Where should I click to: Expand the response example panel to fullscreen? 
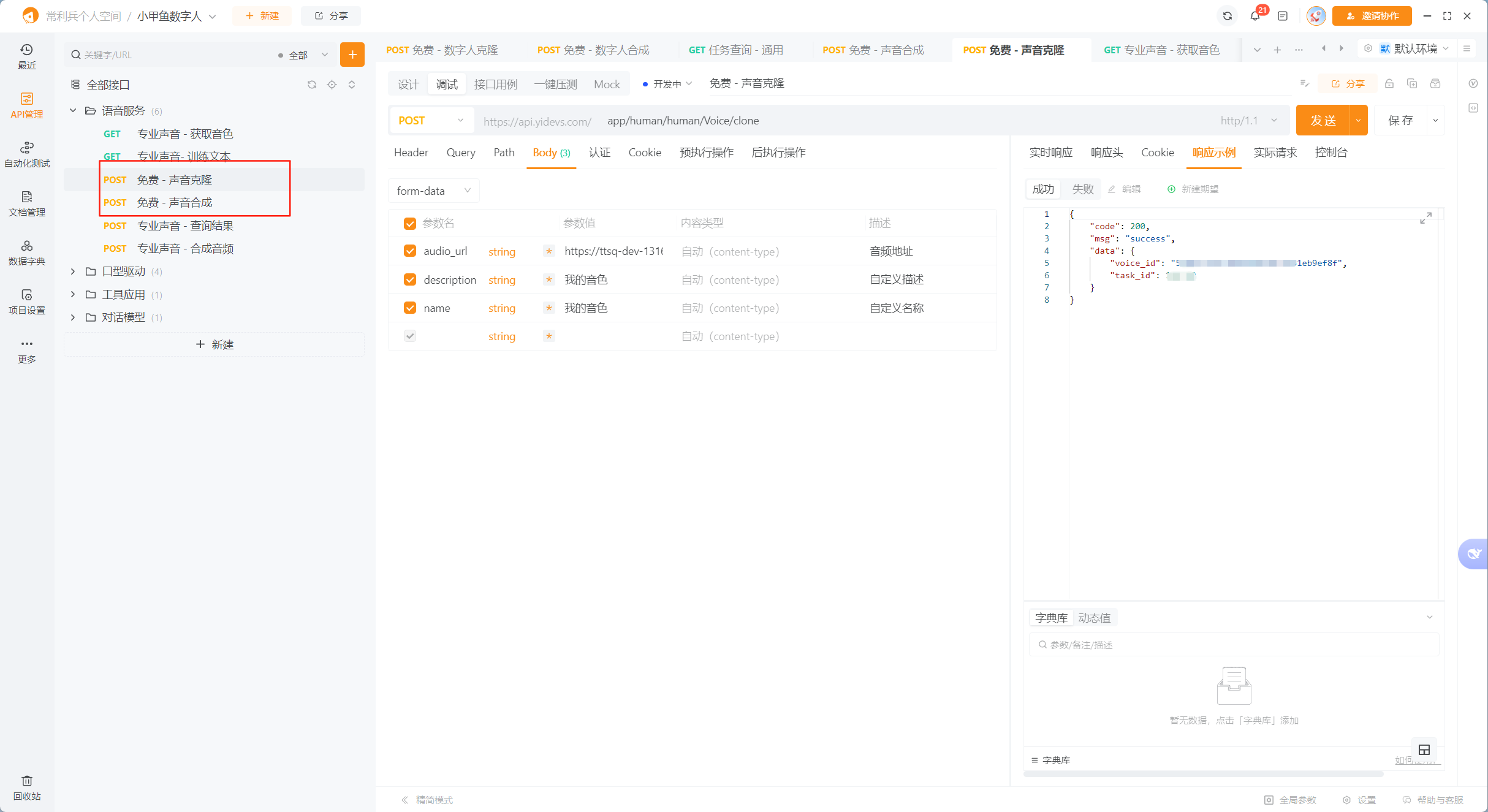click(1425, 218)
